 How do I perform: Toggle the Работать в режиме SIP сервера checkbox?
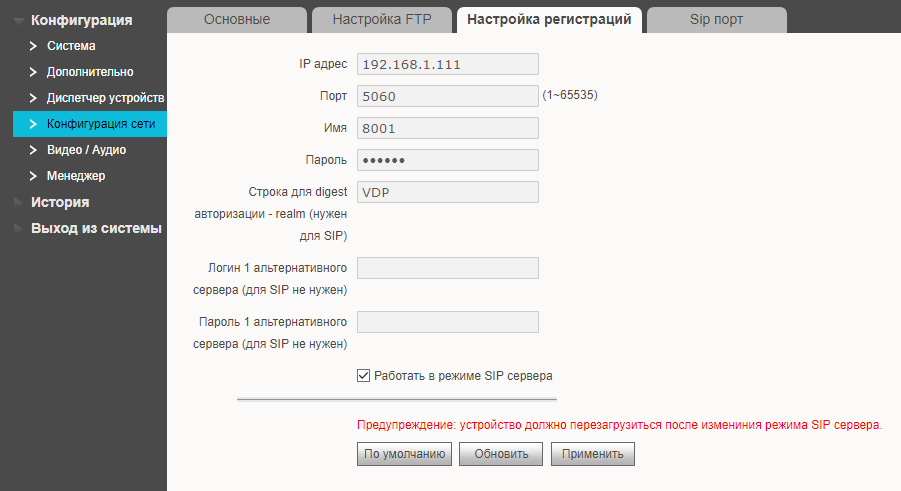click(363, 376)
